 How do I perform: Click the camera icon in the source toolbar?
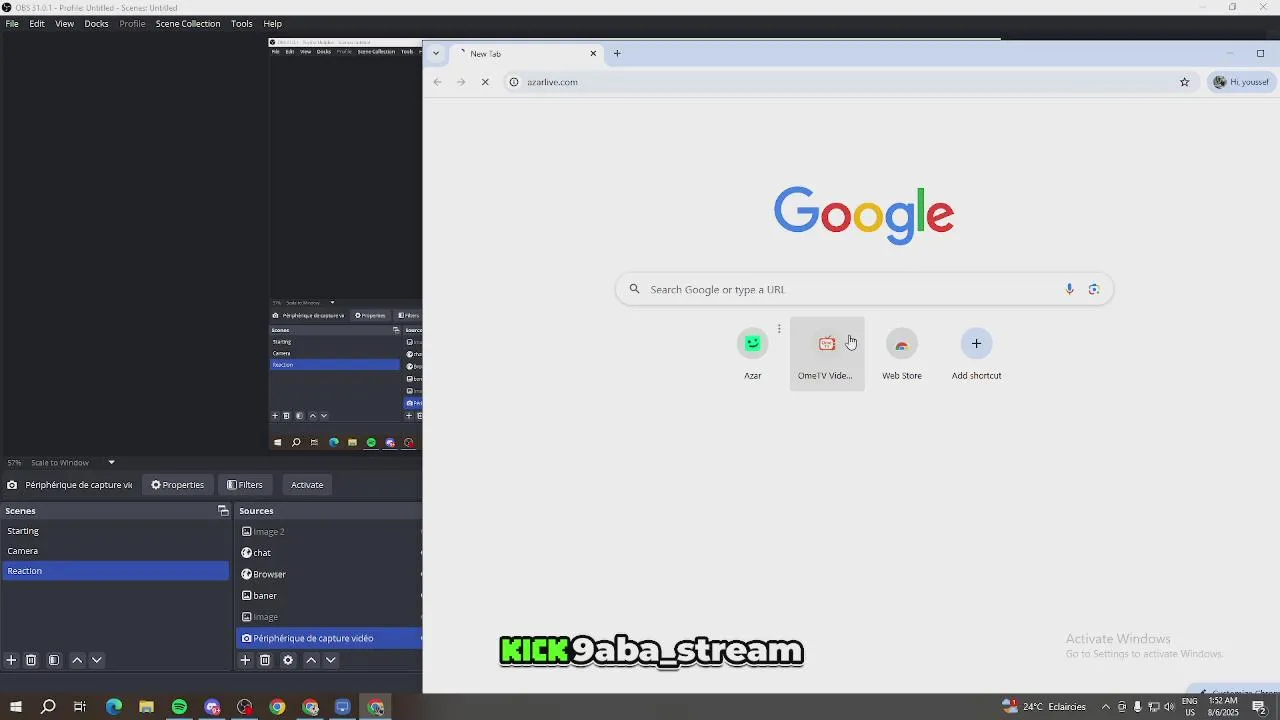[12, 485]
